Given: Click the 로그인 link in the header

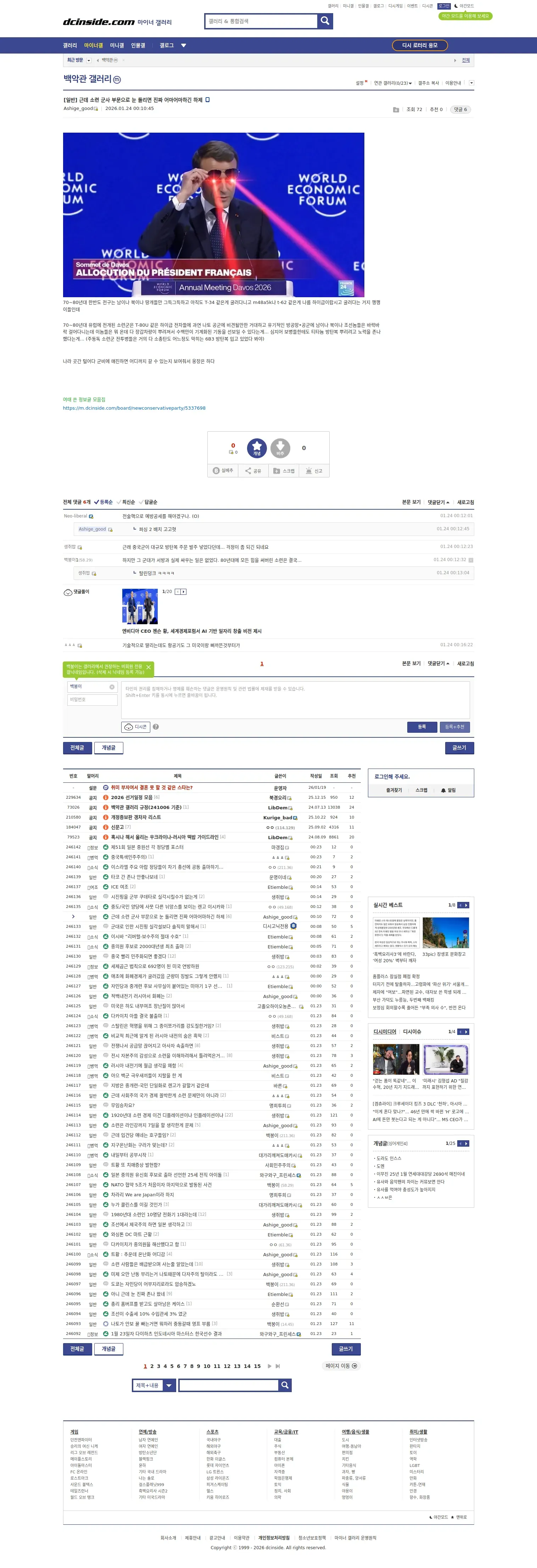Looking at the screenshot, I should (x=444, y=6).
